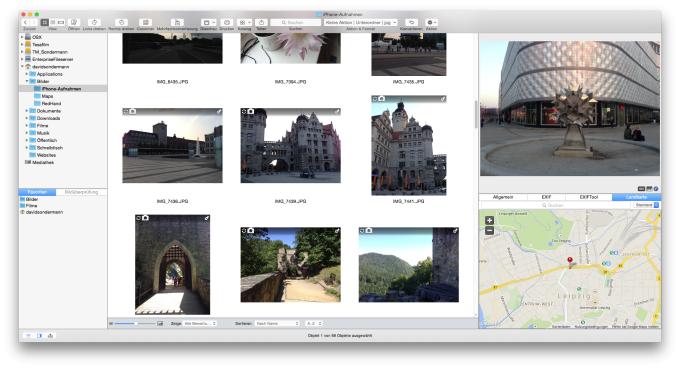This screenshot has width=680, height=369.
Task: Go back with the Zurück arrow
Action: coord(26,22)
